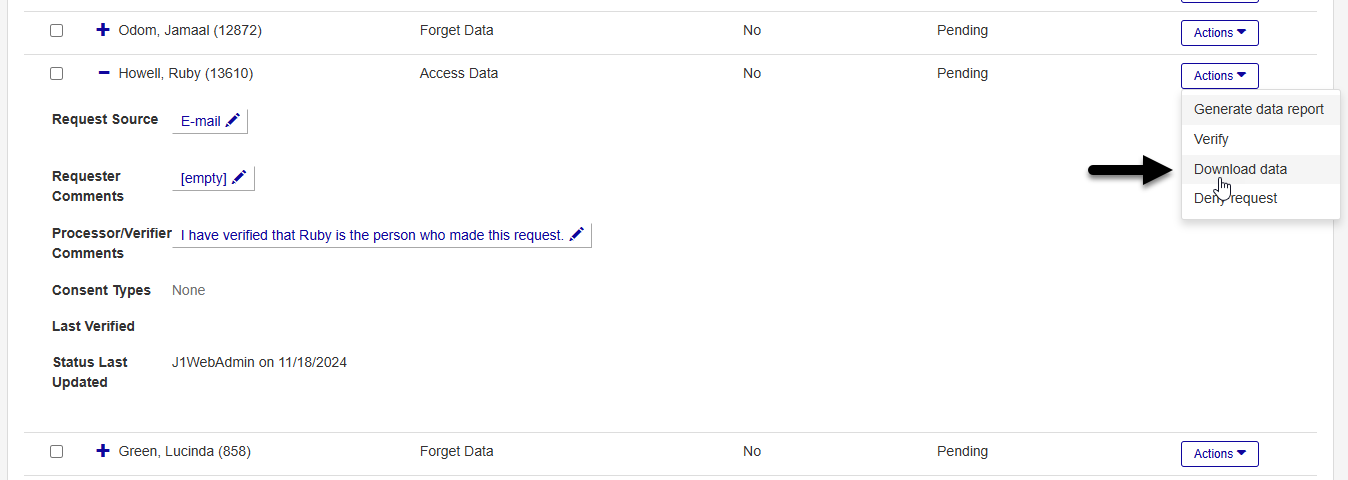Collapse Howell, Ruby row with minus icon
Viewport: 1348px width, 480px height.
tap(102, 74)
